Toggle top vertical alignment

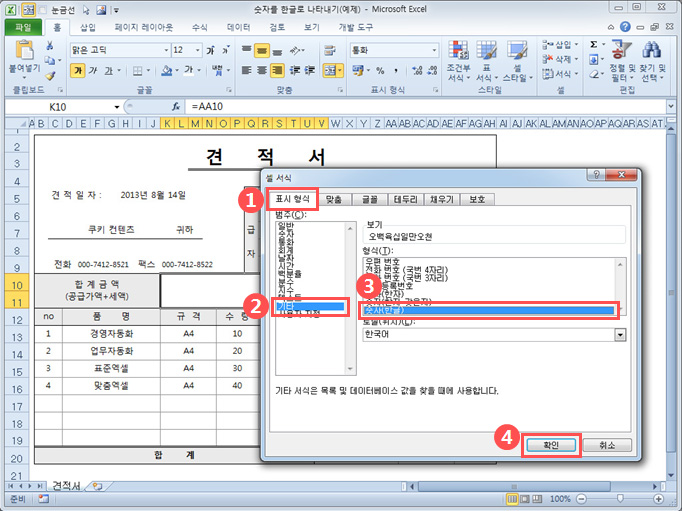coord(246,50)
